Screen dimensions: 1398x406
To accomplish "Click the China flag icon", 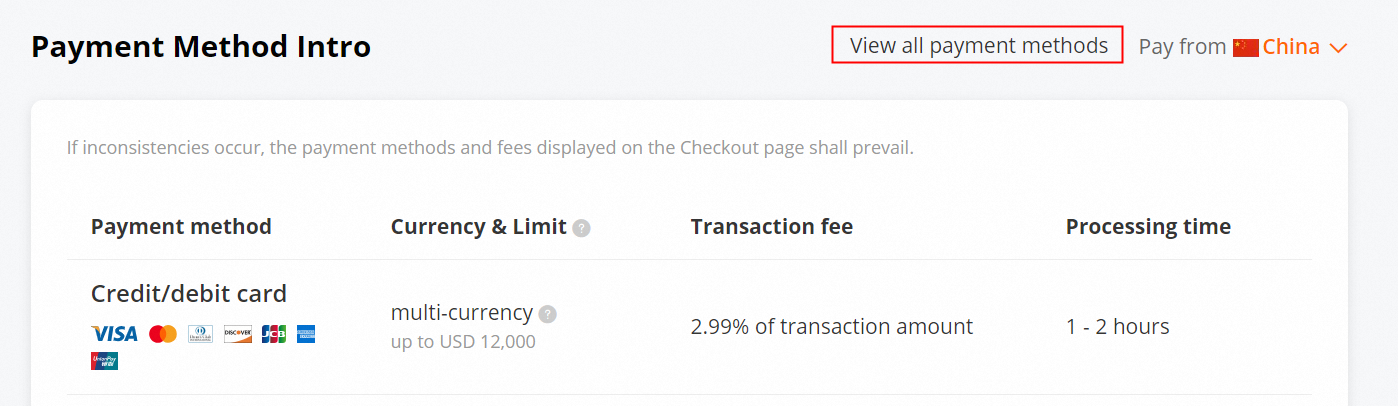I will coord(1245,47).
